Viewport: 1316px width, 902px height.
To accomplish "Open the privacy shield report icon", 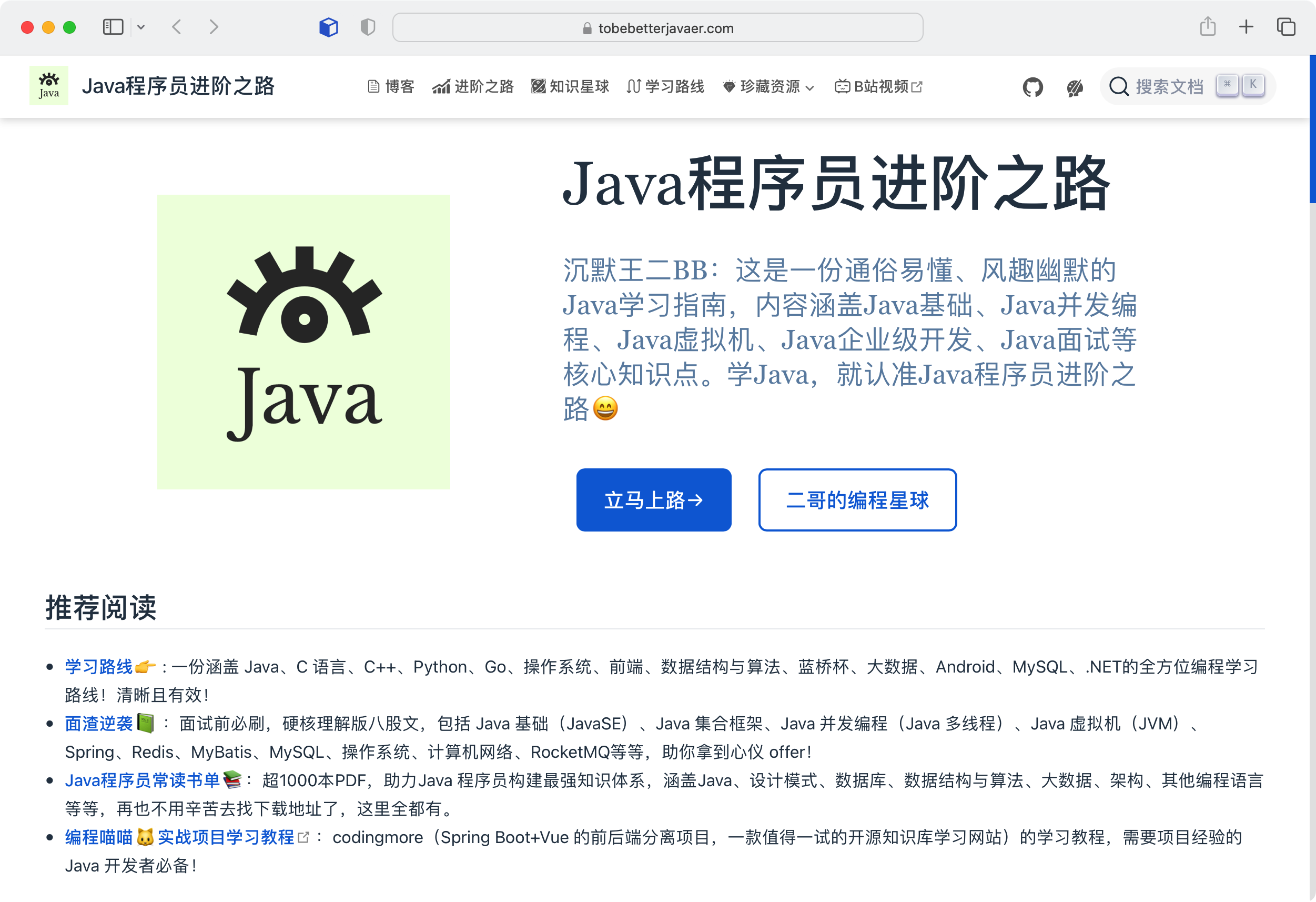I will click(x=368, y=27).
